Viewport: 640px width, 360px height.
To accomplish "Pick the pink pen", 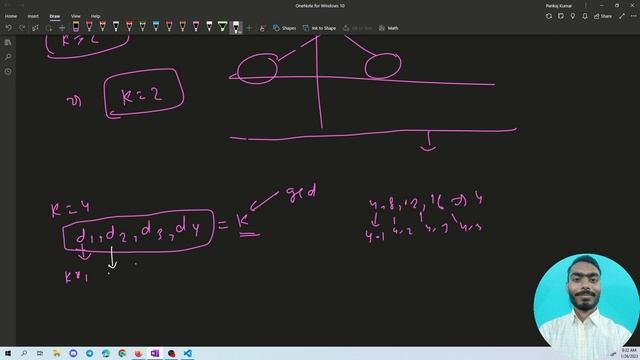I will [196, 27].
